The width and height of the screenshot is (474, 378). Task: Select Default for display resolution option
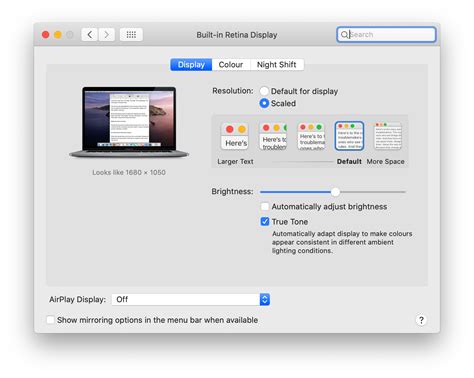coord(264,91)
